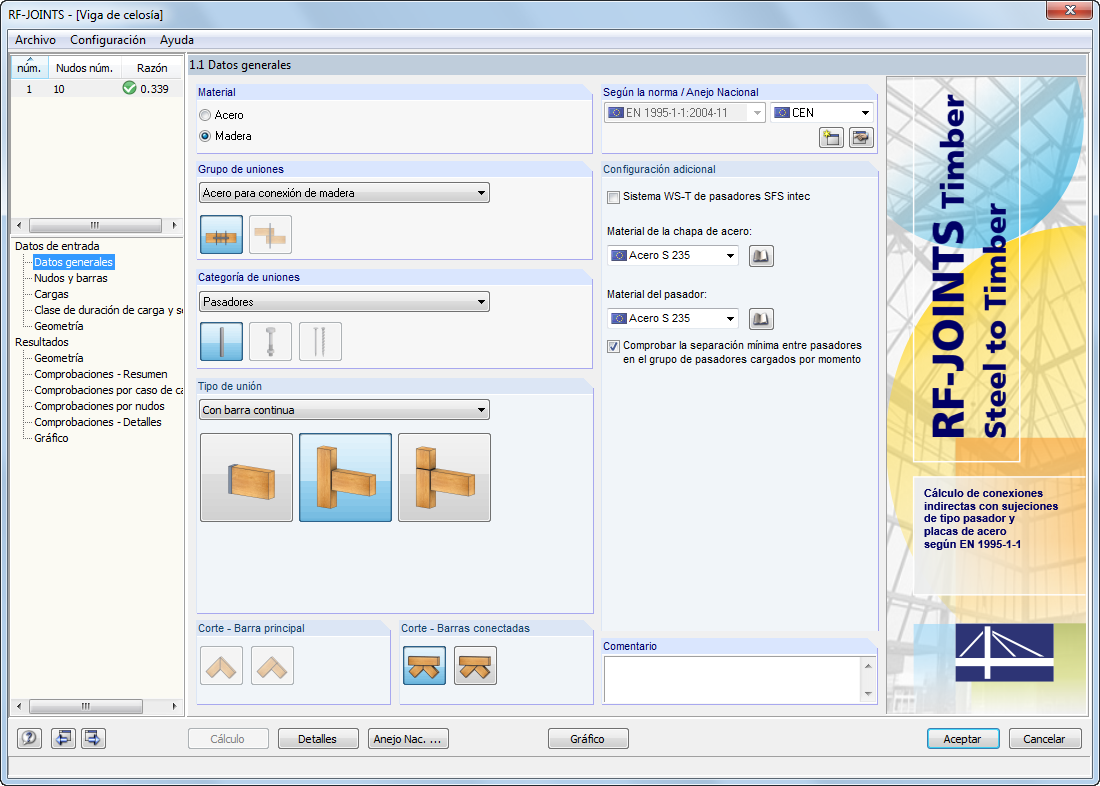Pick first main member cut icon
Image resolution: width=1100 pixels, height=786 pixels.
(x=221, y=665)
